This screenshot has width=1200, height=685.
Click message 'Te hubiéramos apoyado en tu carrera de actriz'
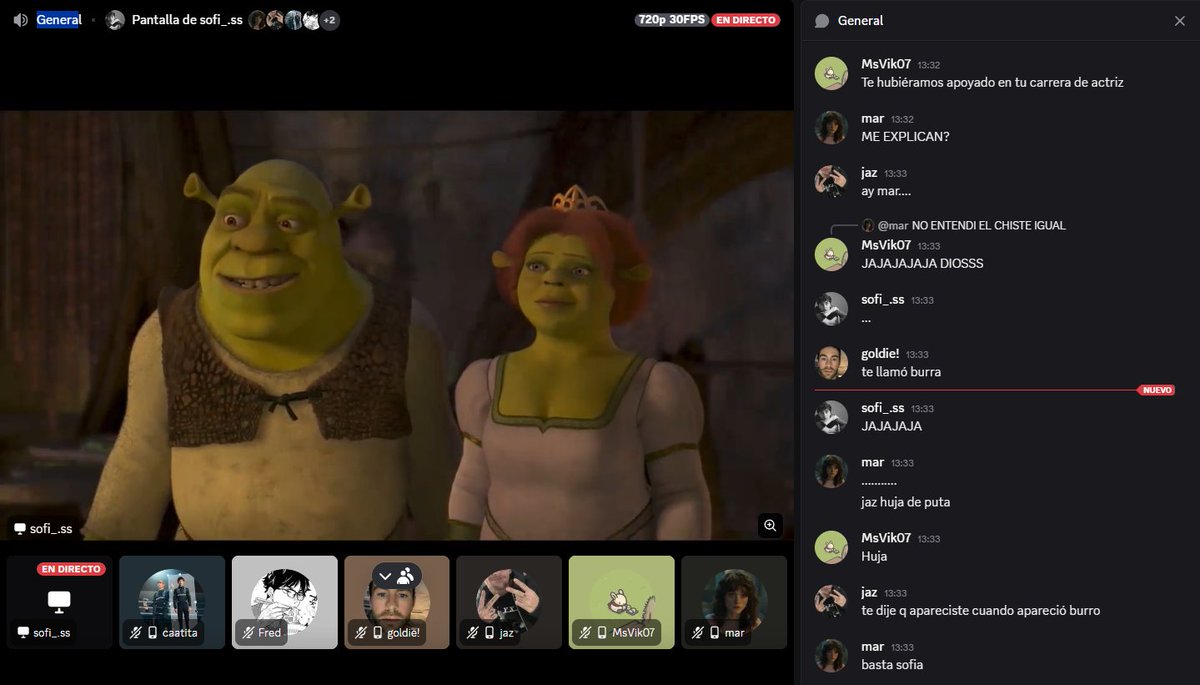coord(992,83)
